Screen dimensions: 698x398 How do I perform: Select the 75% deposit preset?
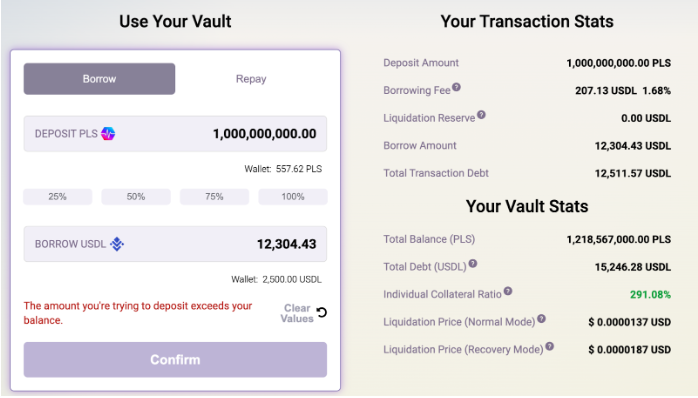214,197
